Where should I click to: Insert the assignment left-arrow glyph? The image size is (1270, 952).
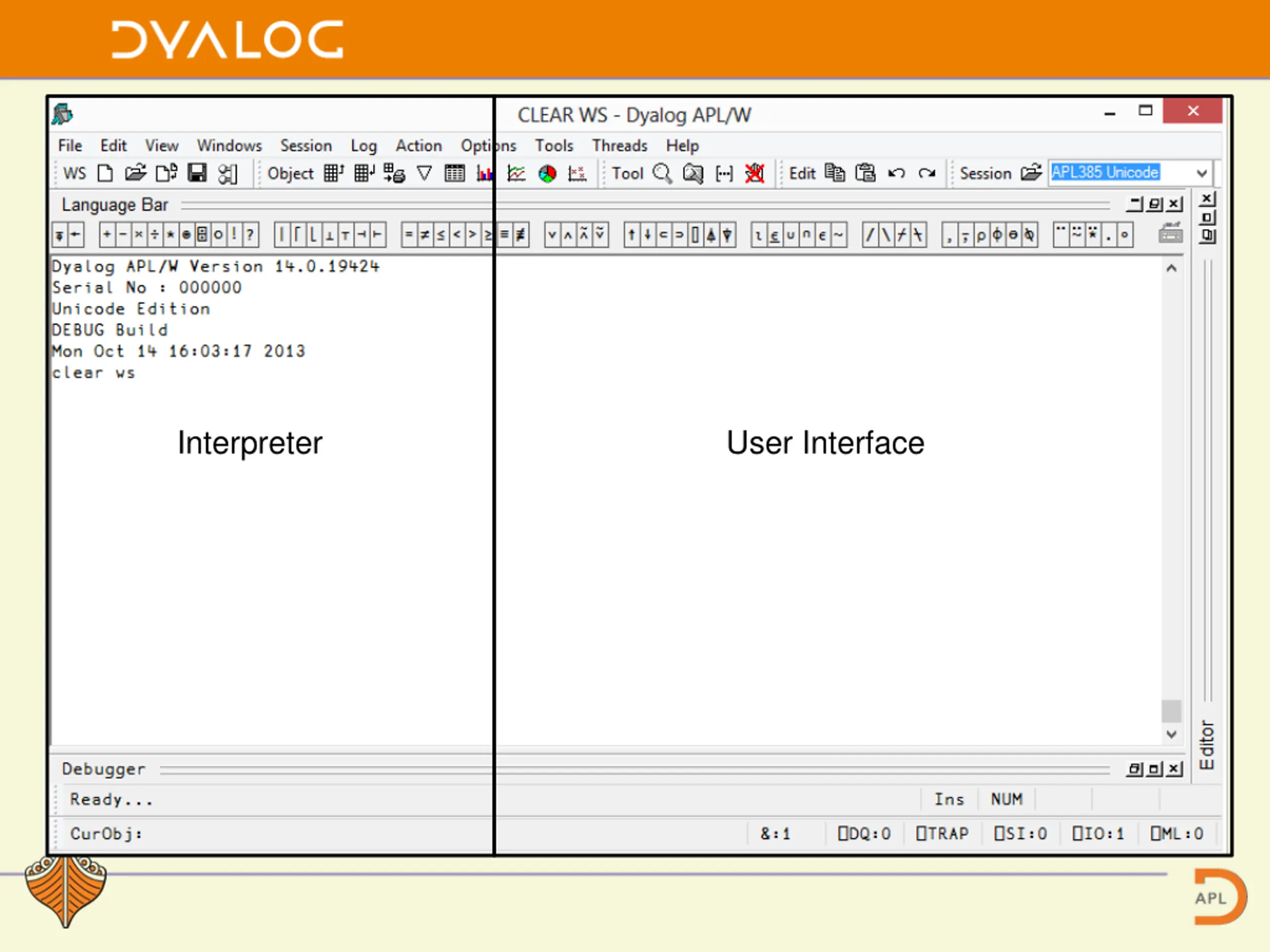[75, 235]
